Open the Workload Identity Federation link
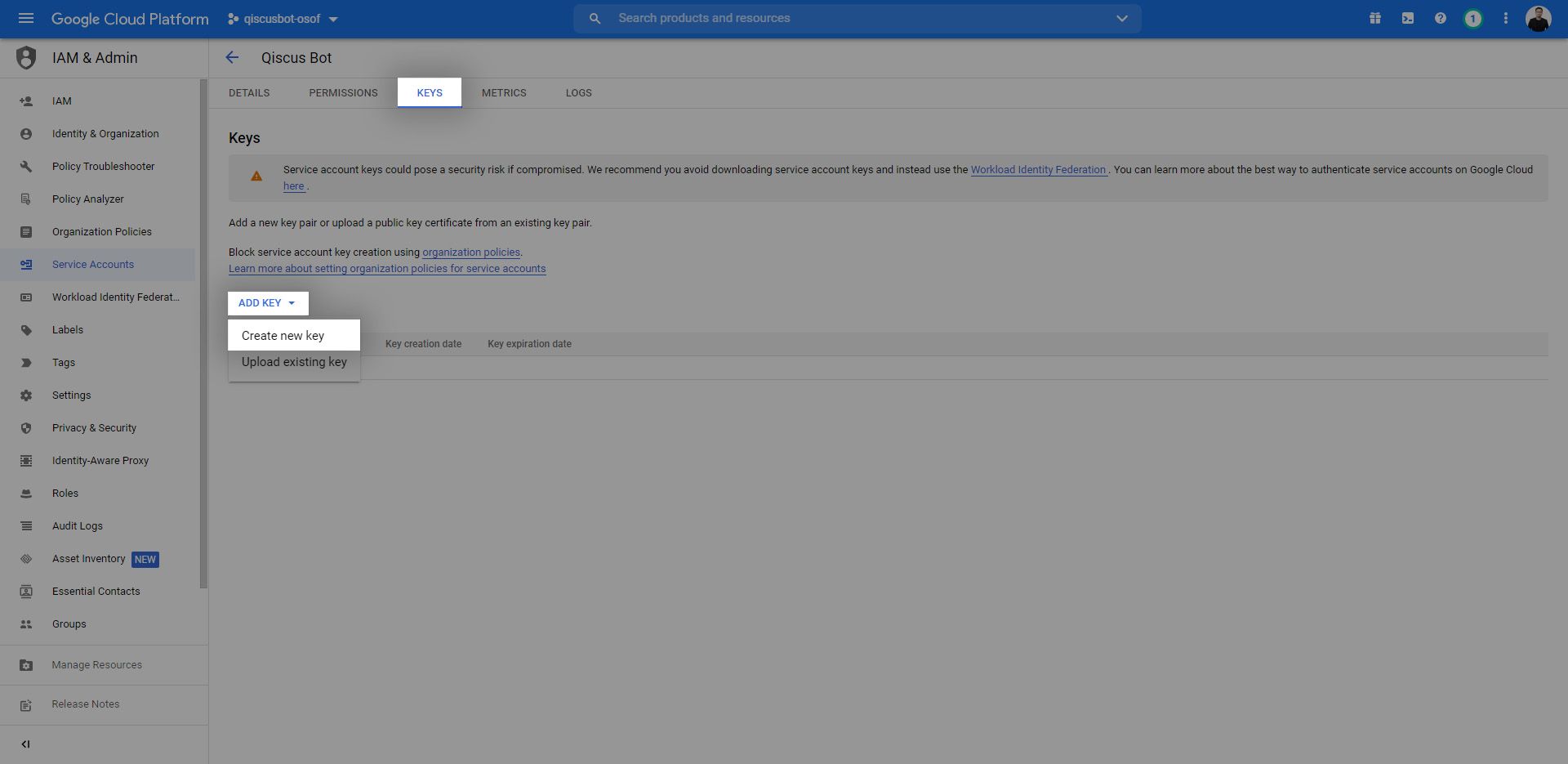The image size is (1568, 764). tap(1038, 170)
